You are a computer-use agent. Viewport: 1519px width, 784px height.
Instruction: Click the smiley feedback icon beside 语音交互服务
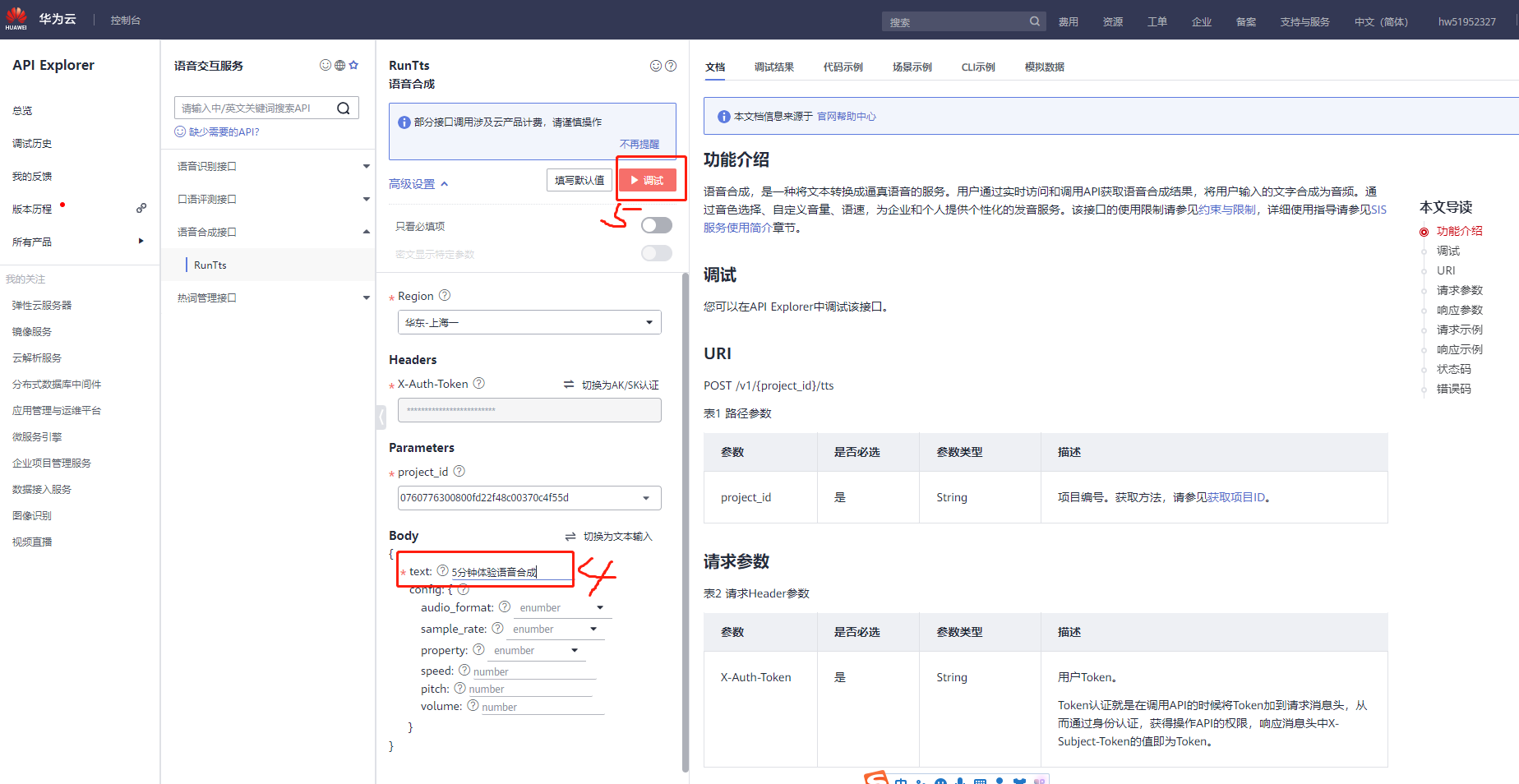(x=325, y=65)
